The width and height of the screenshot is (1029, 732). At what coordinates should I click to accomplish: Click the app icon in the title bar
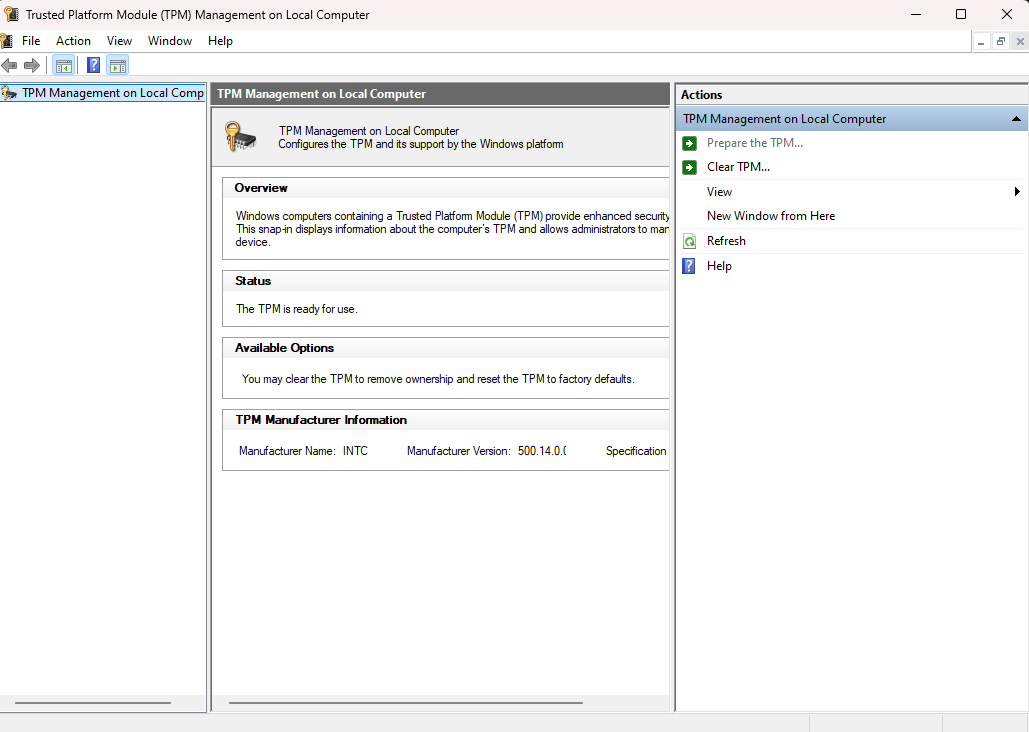point(11,14)
